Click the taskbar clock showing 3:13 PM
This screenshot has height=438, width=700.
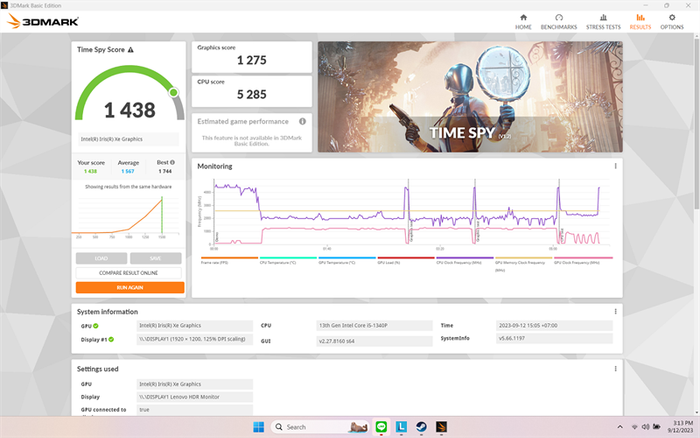680,426
